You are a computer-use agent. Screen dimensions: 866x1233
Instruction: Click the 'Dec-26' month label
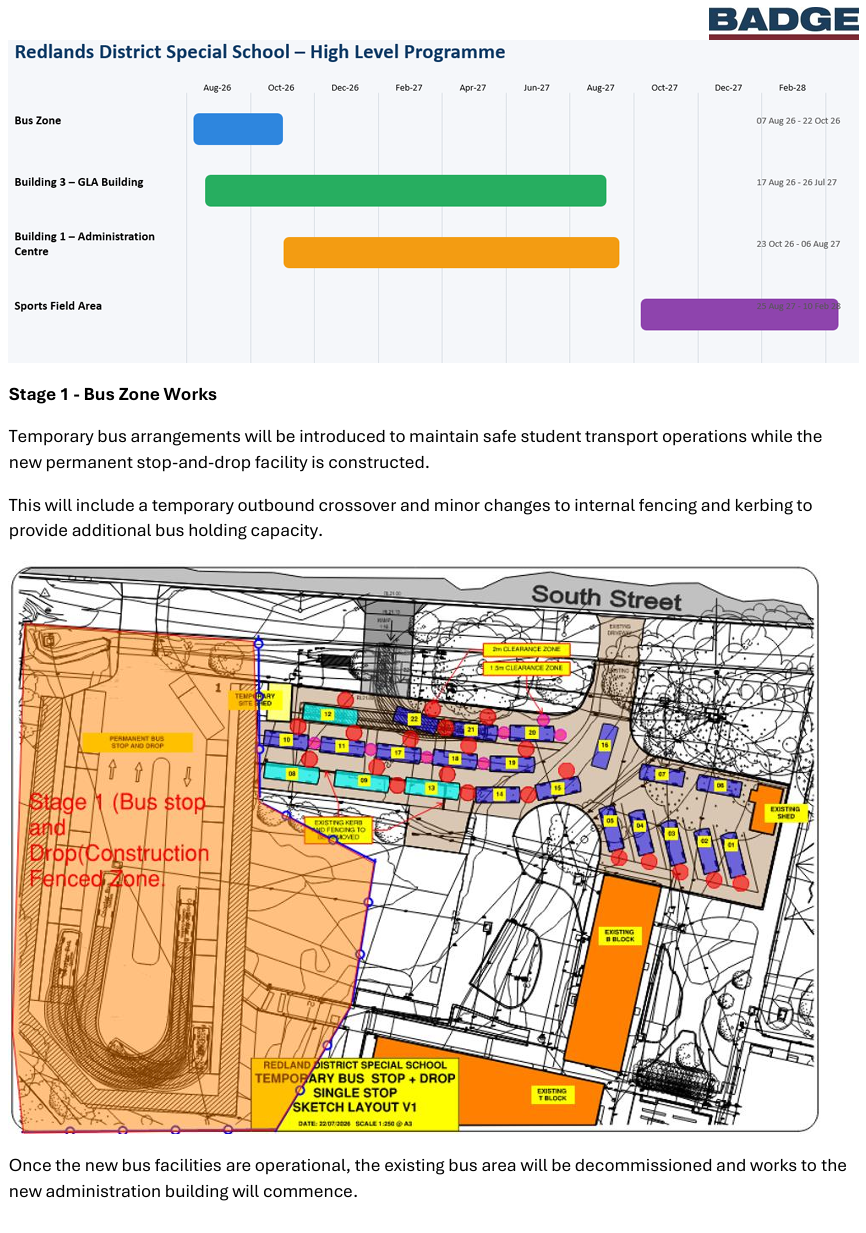click(x=345, y=88)
